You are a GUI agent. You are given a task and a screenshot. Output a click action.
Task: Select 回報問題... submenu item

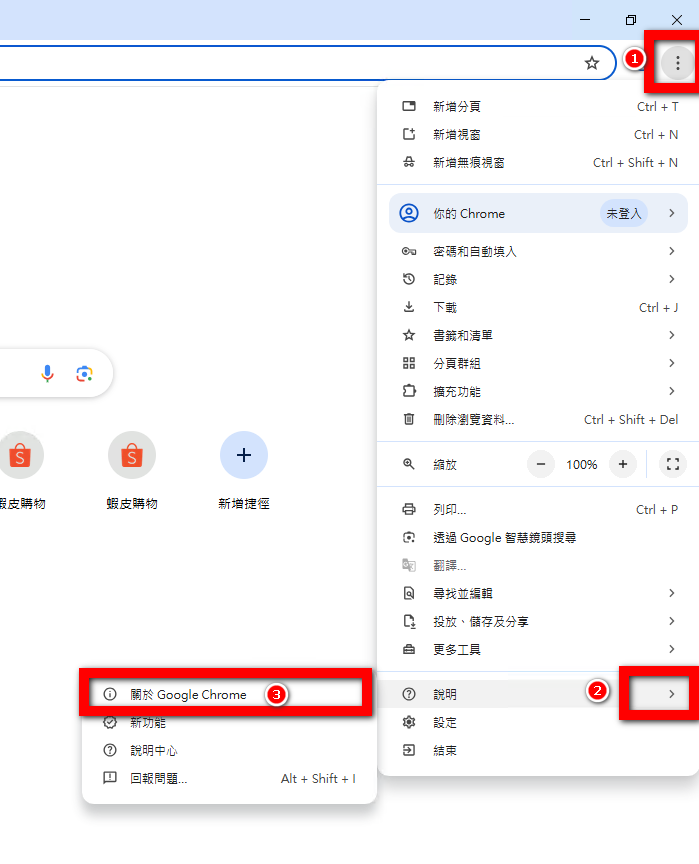[229, 778]
